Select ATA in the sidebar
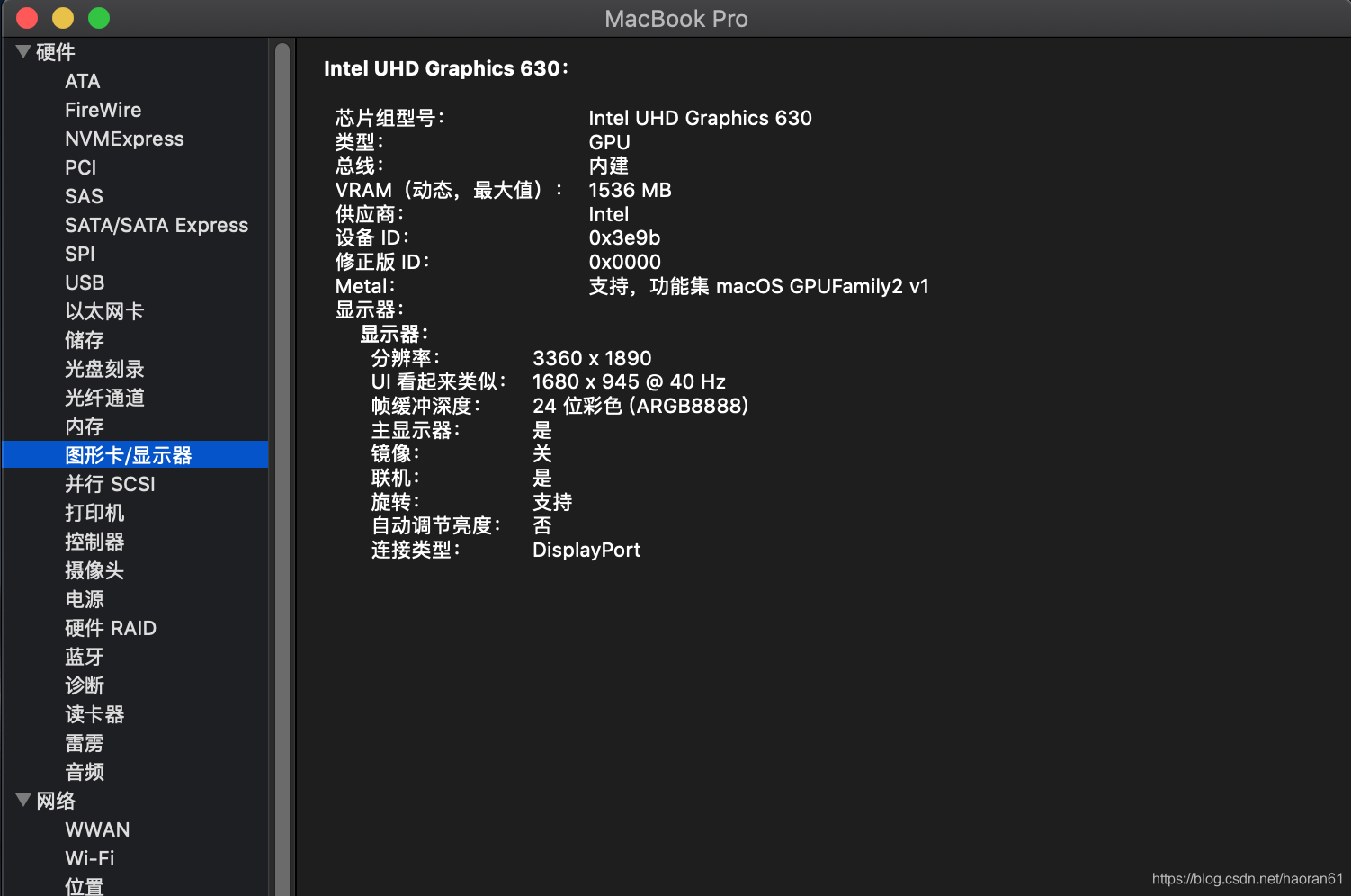 [83, 81]
